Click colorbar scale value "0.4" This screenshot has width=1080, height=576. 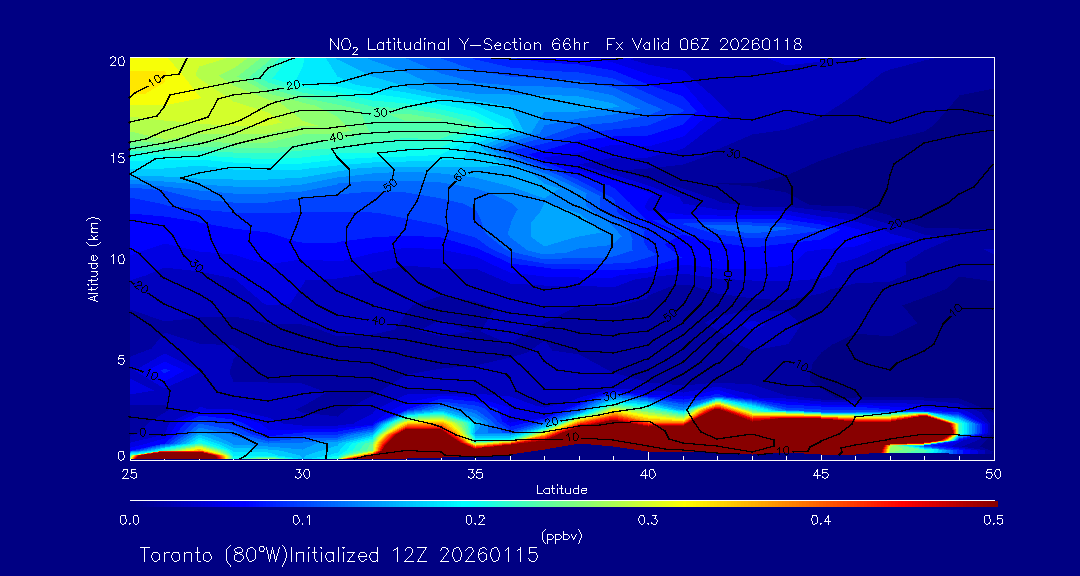pos(821,520)
